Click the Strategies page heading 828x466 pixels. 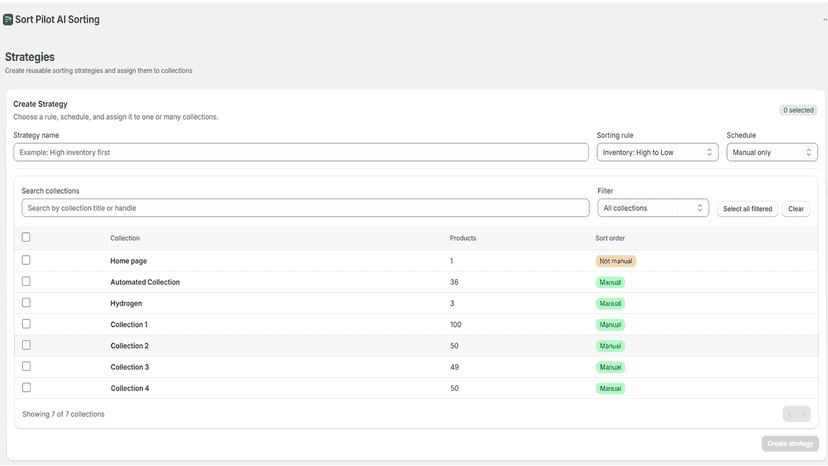30,57
